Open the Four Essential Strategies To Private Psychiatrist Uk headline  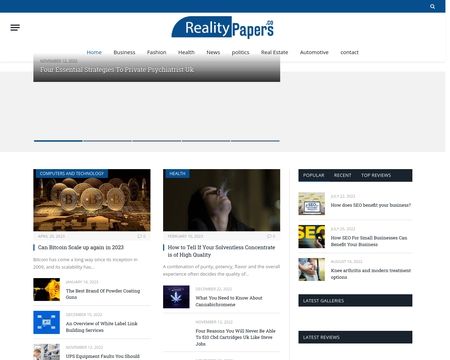pyautogui.click(x=117, y=69)
